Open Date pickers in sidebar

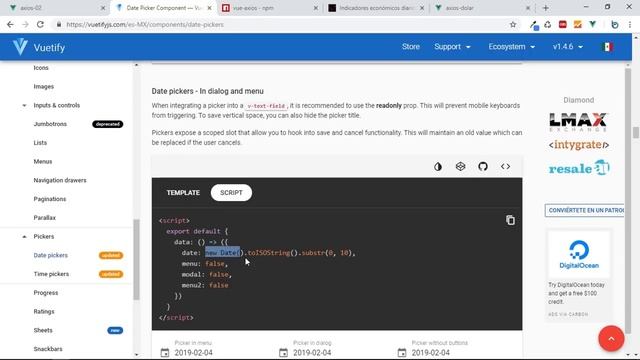51,256
